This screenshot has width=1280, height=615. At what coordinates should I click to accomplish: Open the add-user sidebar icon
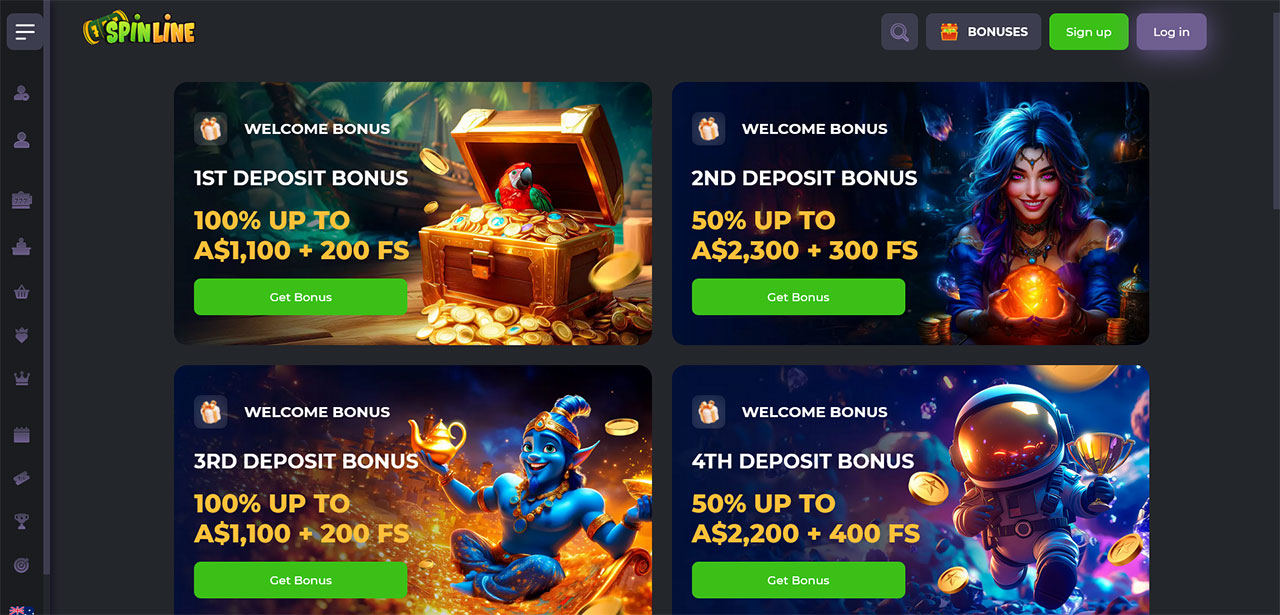(21, 94)
